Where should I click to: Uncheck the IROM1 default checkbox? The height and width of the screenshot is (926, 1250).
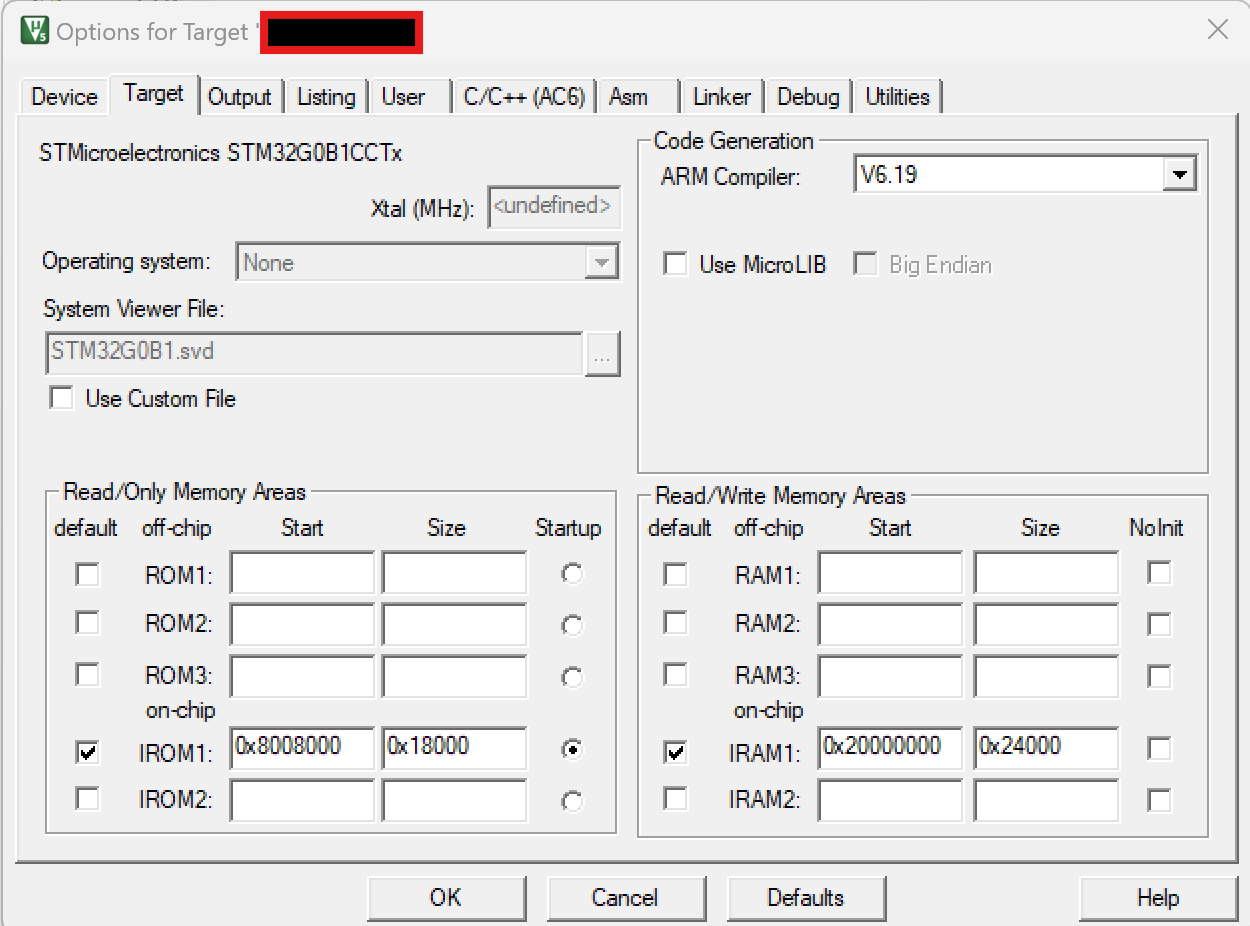click(x=87, y=752)
